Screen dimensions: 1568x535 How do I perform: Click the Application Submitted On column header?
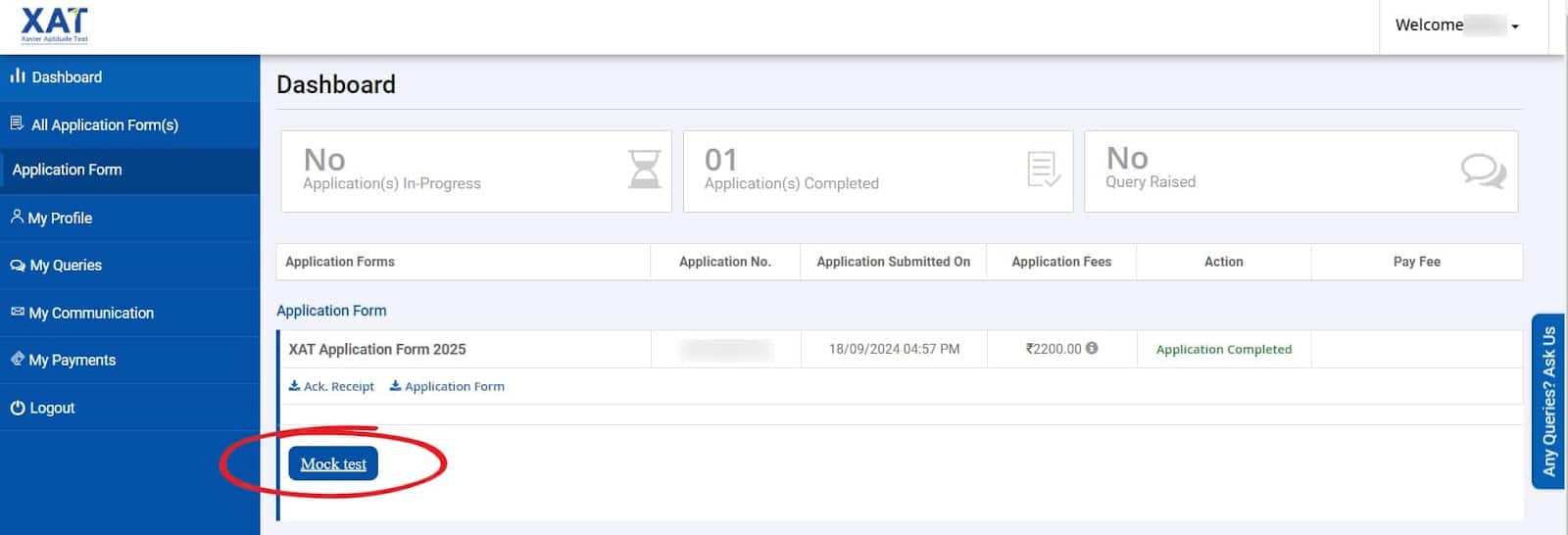pyautogui.click(x=894, y=262)
